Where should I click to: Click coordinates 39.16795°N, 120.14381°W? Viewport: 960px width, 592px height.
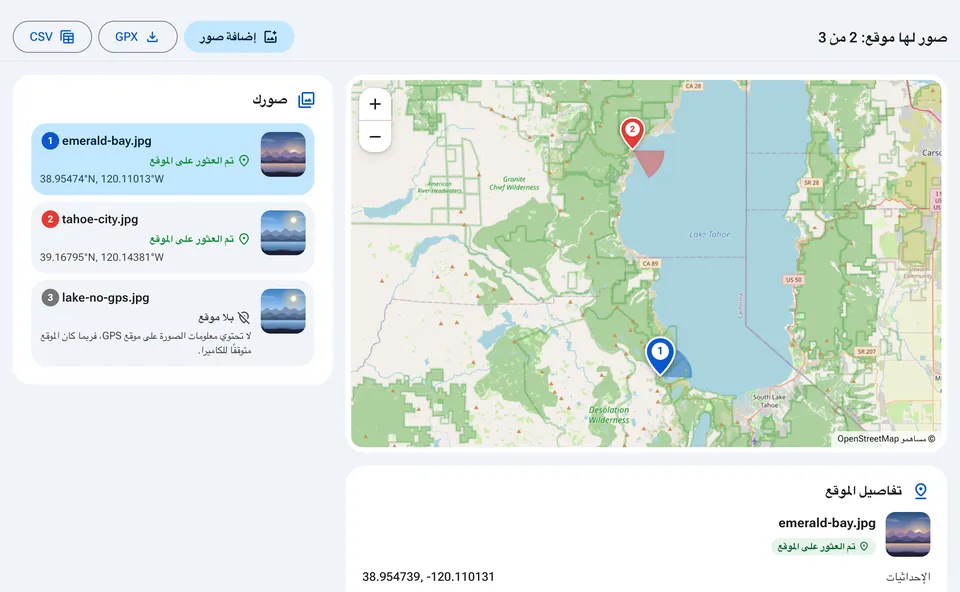(102, 257)
